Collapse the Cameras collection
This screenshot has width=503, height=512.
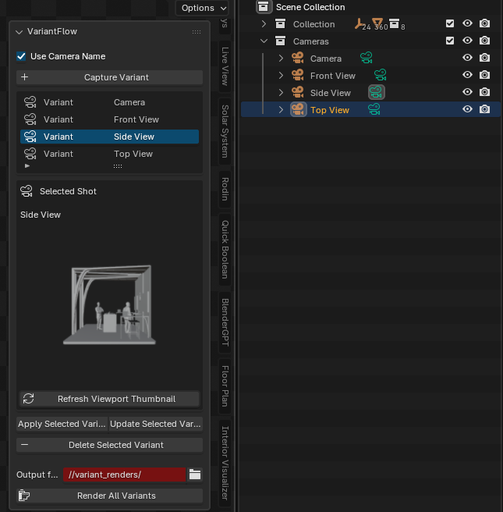(264, 41)
